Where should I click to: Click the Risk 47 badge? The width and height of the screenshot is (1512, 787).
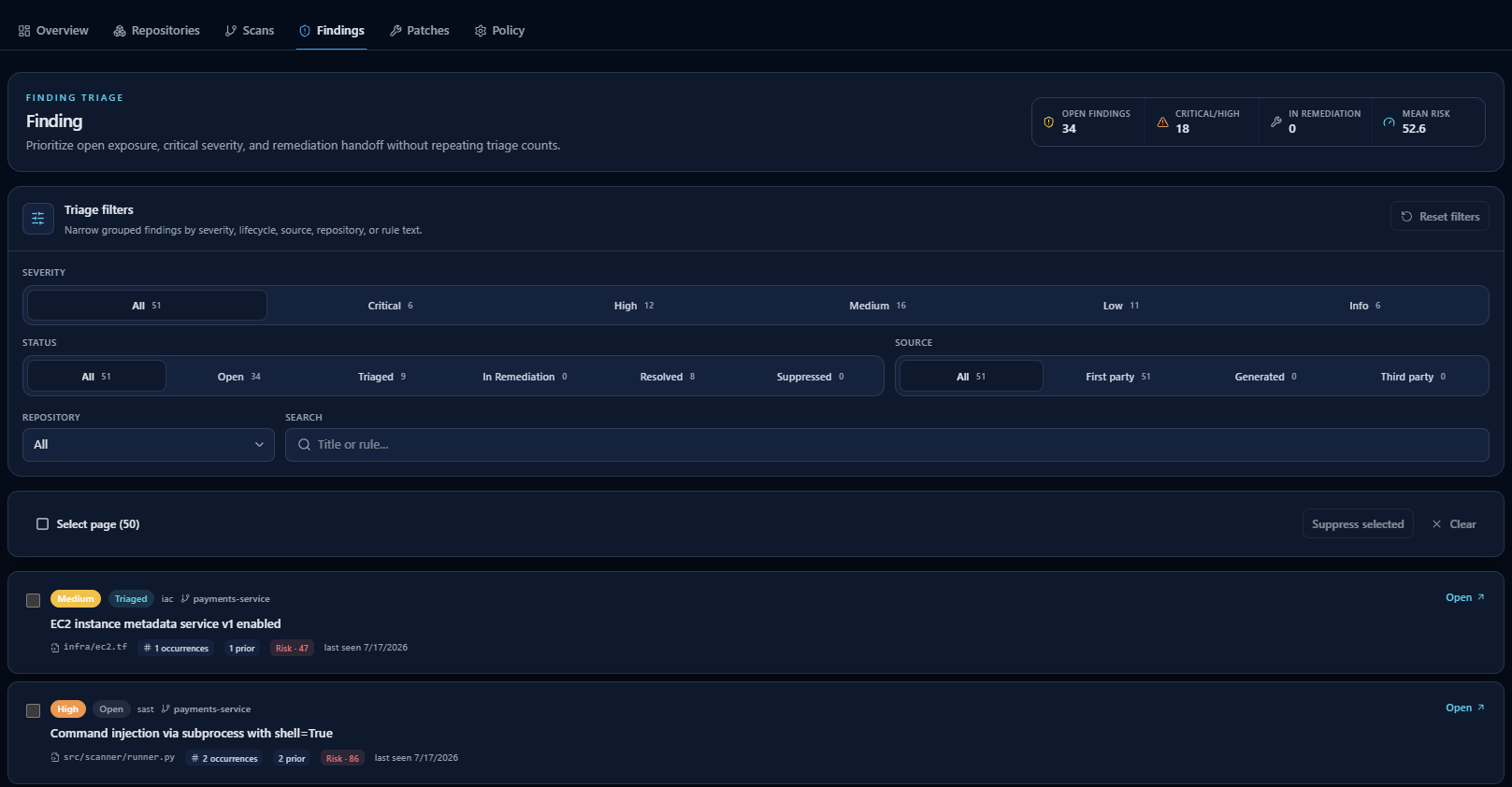(292, 648)
